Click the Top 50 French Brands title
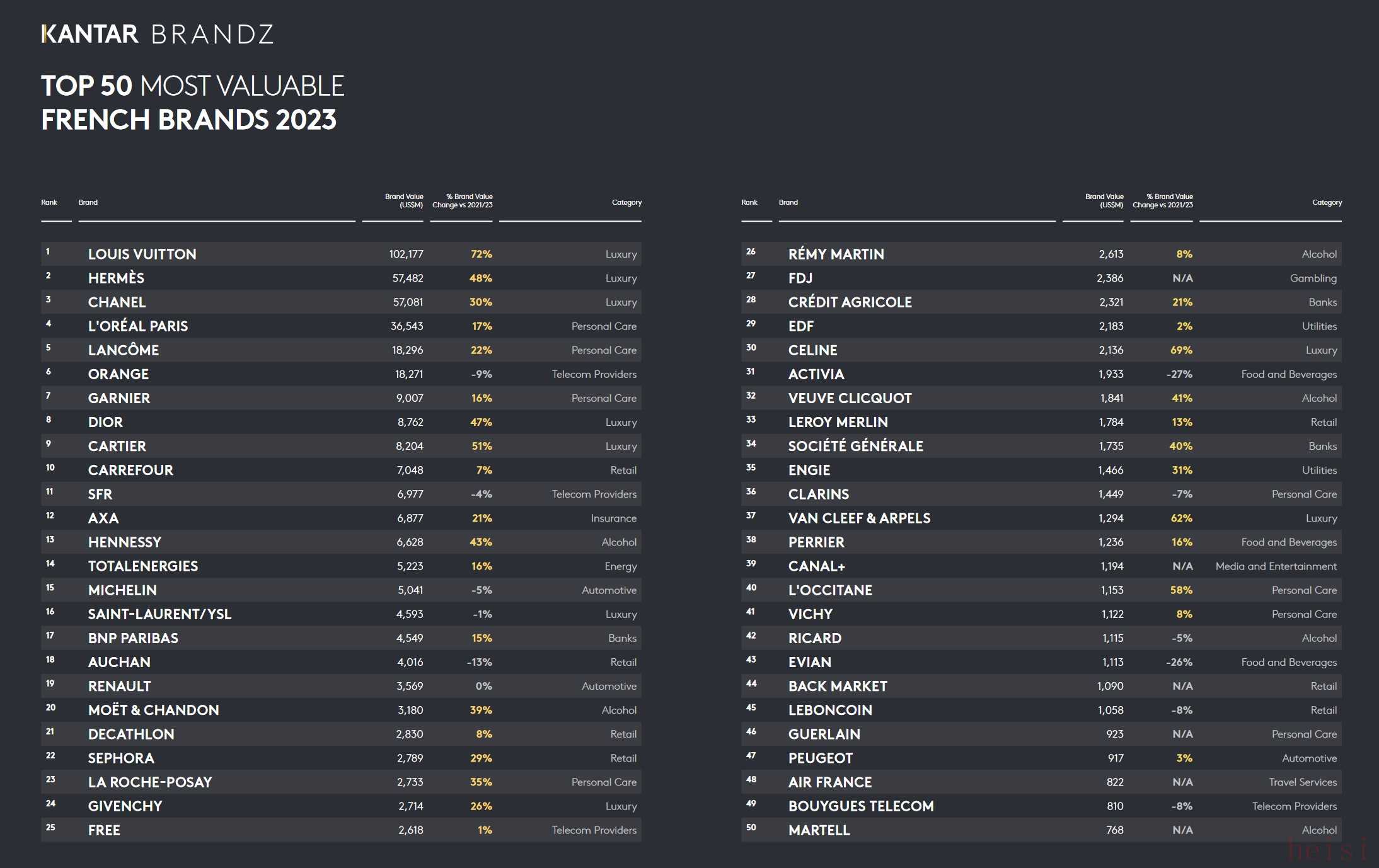 click(192, 103)
